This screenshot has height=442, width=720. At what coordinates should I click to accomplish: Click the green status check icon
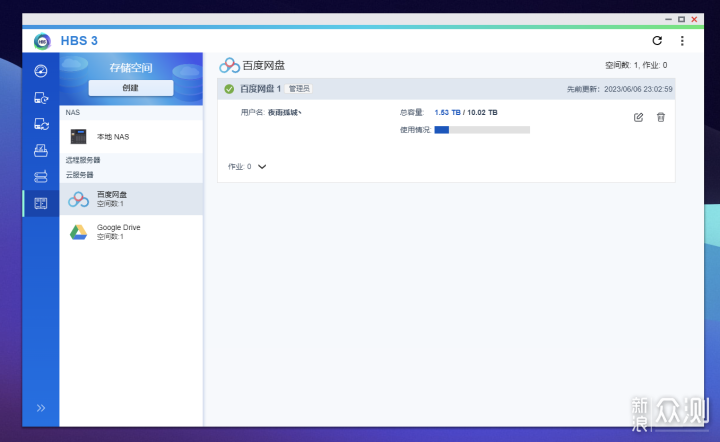point(229,89)
